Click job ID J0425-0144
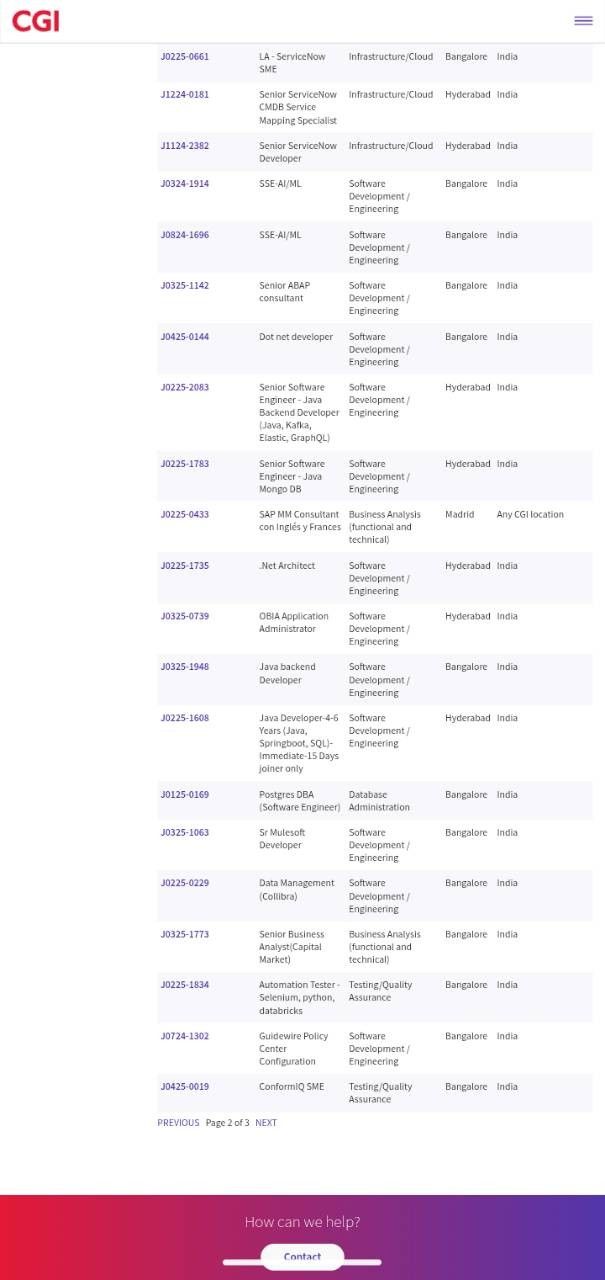The image size is (605, 1280). [x=185, y=337]
